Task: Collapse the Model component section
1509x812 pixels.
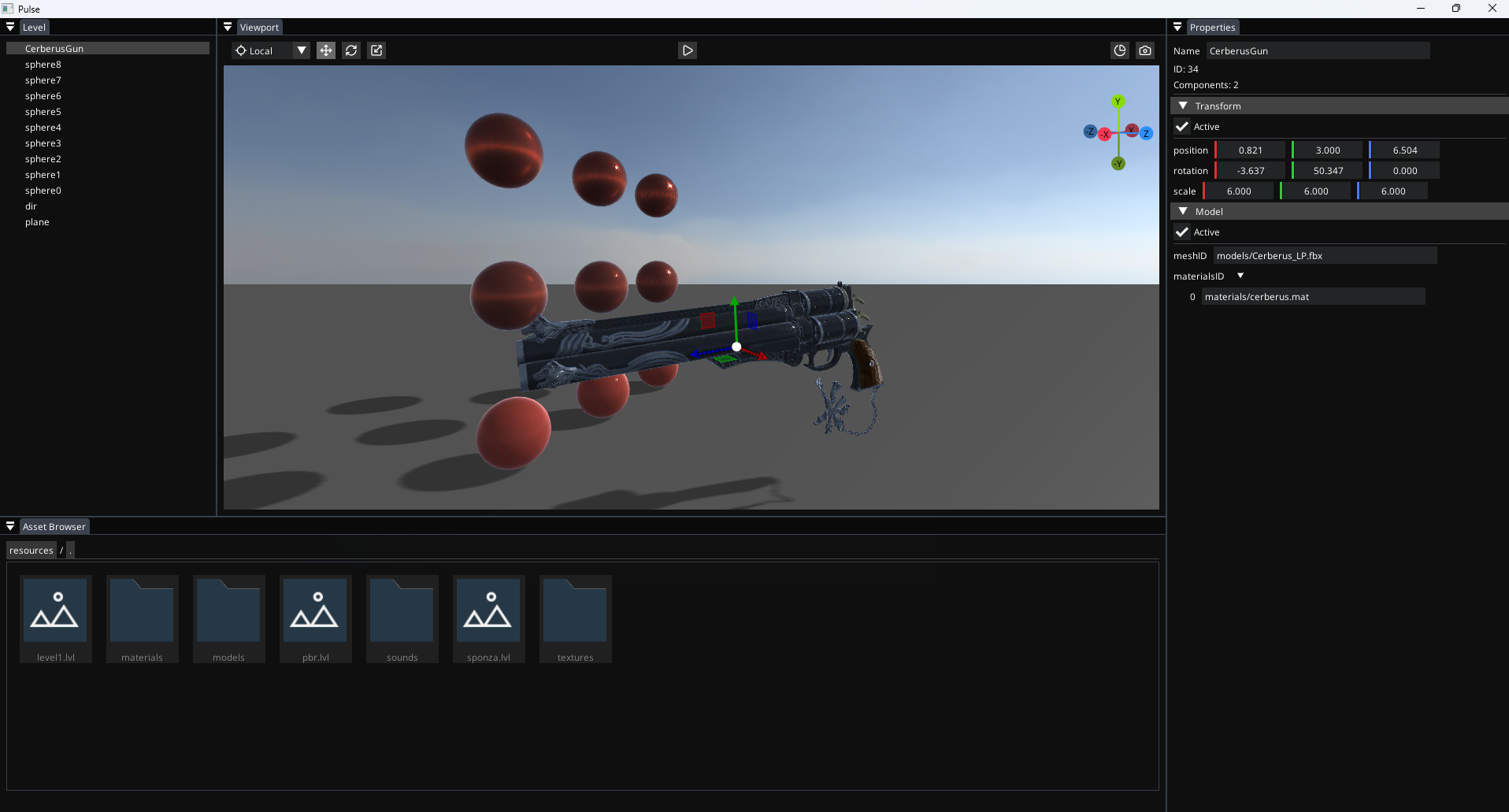Action: pos(1183,211)
